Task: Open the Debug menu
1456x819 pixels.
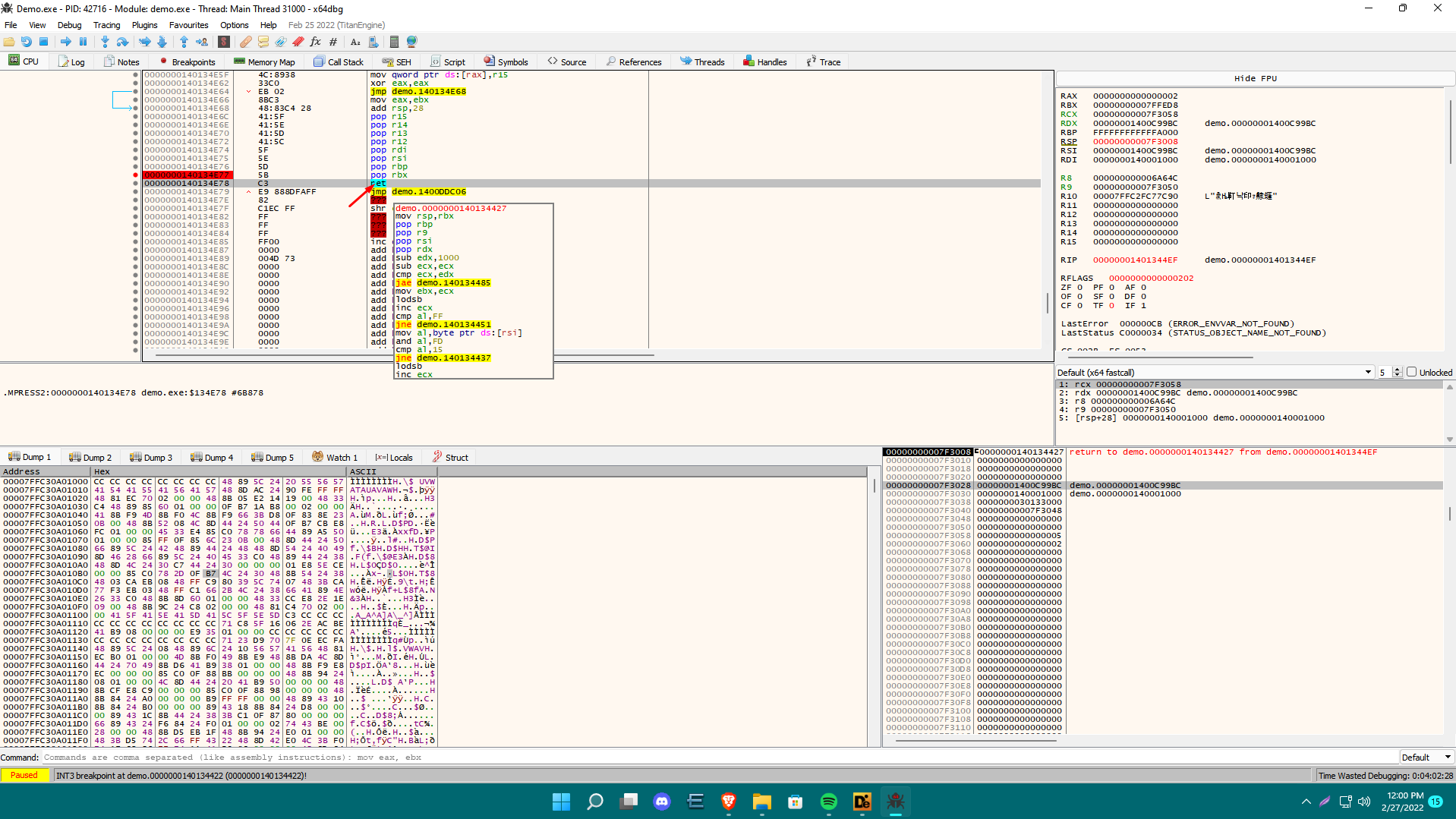Action: (x=70, y=25)
